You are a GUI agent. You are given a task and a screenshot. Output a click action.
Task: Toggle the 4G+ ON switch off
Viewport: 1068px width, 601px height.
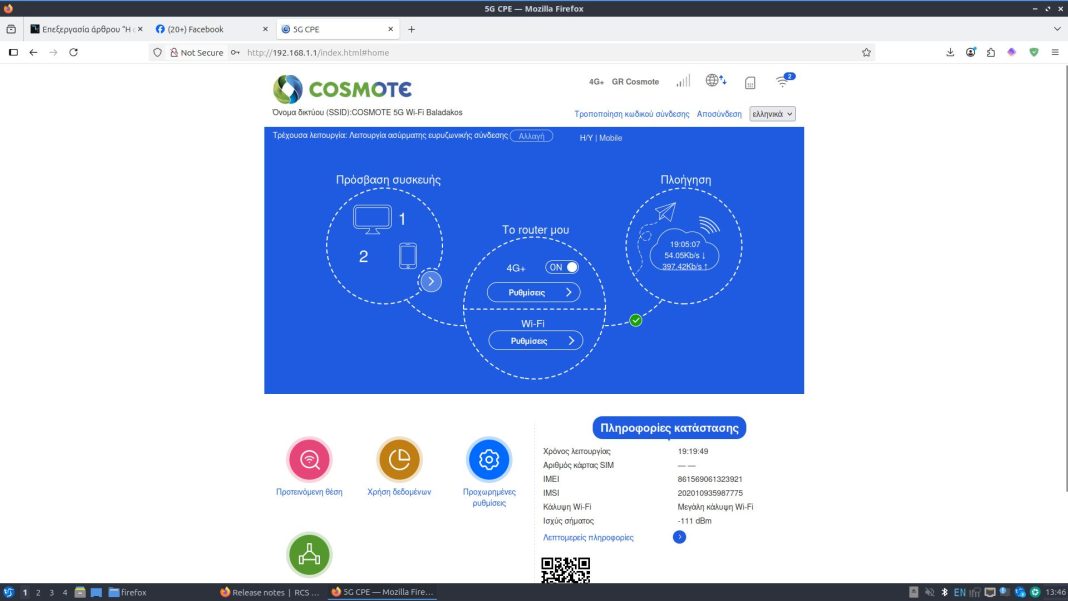click(x=562, y=267)
